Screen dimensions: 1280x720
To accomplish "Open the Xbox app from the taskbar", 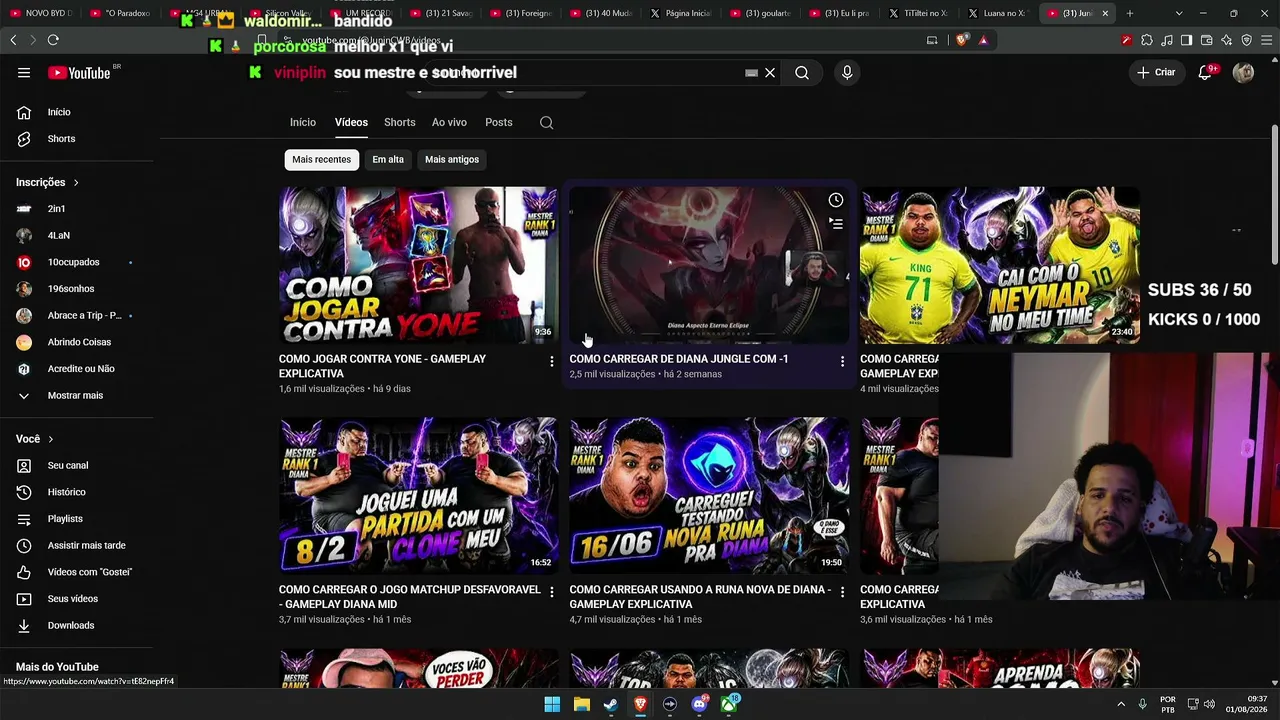I will click(730, 705).
